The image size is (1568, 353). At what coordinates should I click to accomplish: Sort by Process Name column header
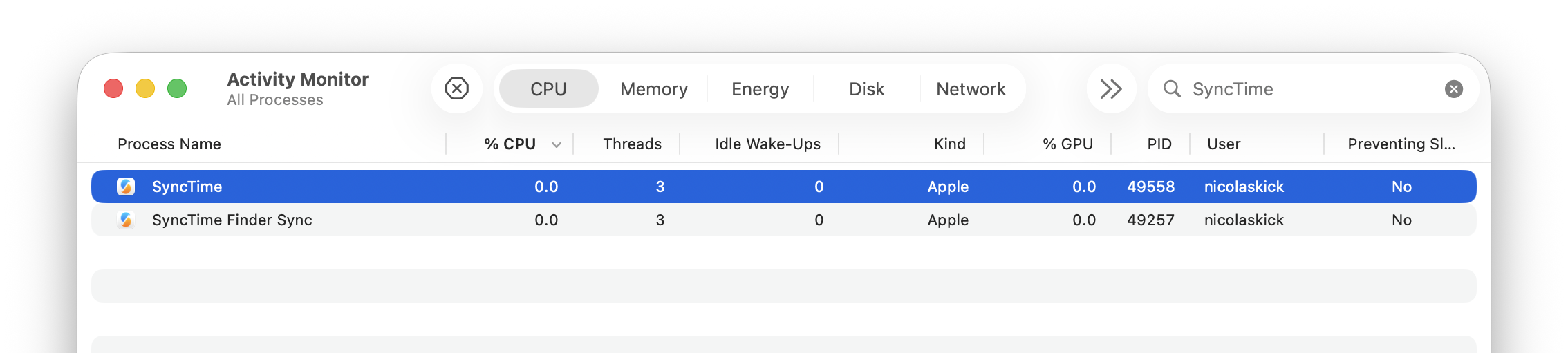coord(169,144)
